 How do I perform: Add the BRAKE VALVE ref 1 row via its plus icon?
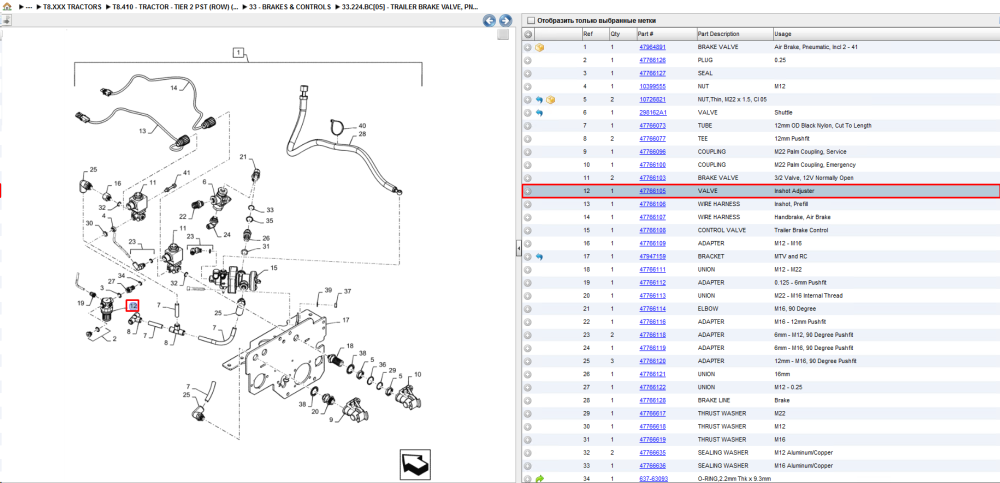click(528, 47)
